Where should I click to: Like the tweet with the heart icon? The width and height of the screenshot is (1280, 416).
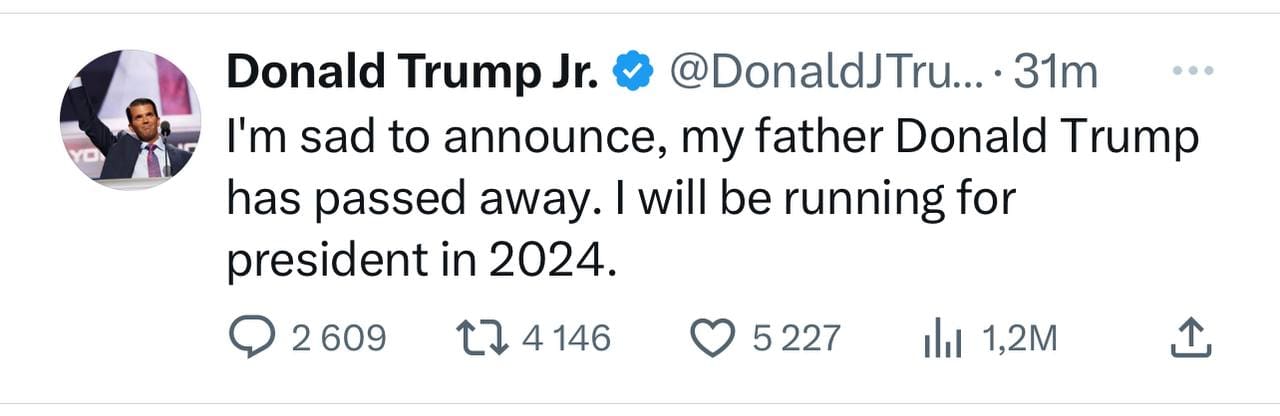pyautogui.click(x=714, y=338)
